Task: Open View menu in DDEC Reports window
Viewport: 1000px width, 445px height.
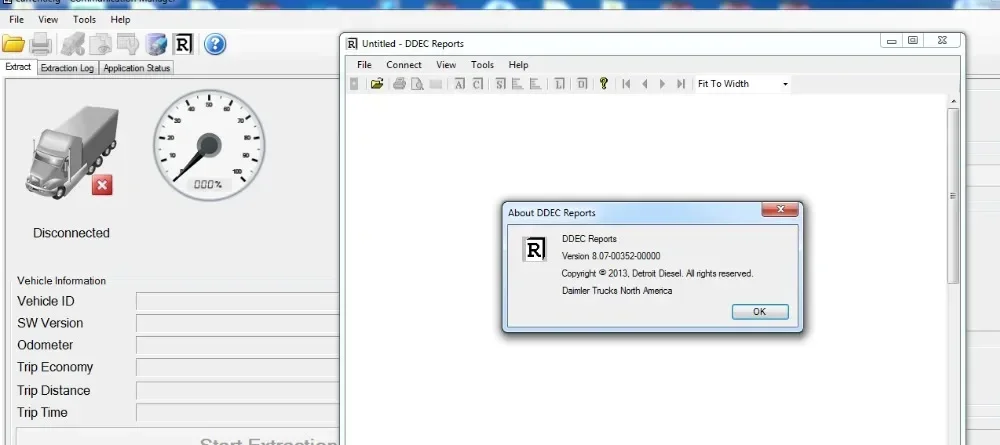Action: [x=446, y=64]
